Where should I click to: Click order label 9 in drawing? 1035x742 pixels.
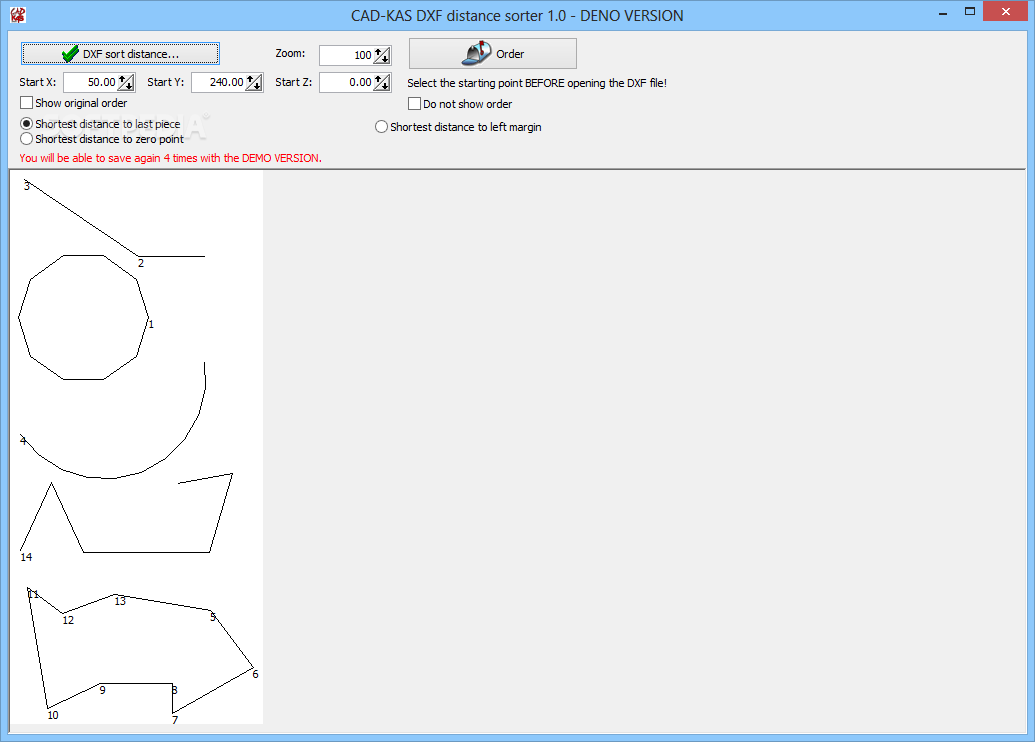tap(102, 691)
